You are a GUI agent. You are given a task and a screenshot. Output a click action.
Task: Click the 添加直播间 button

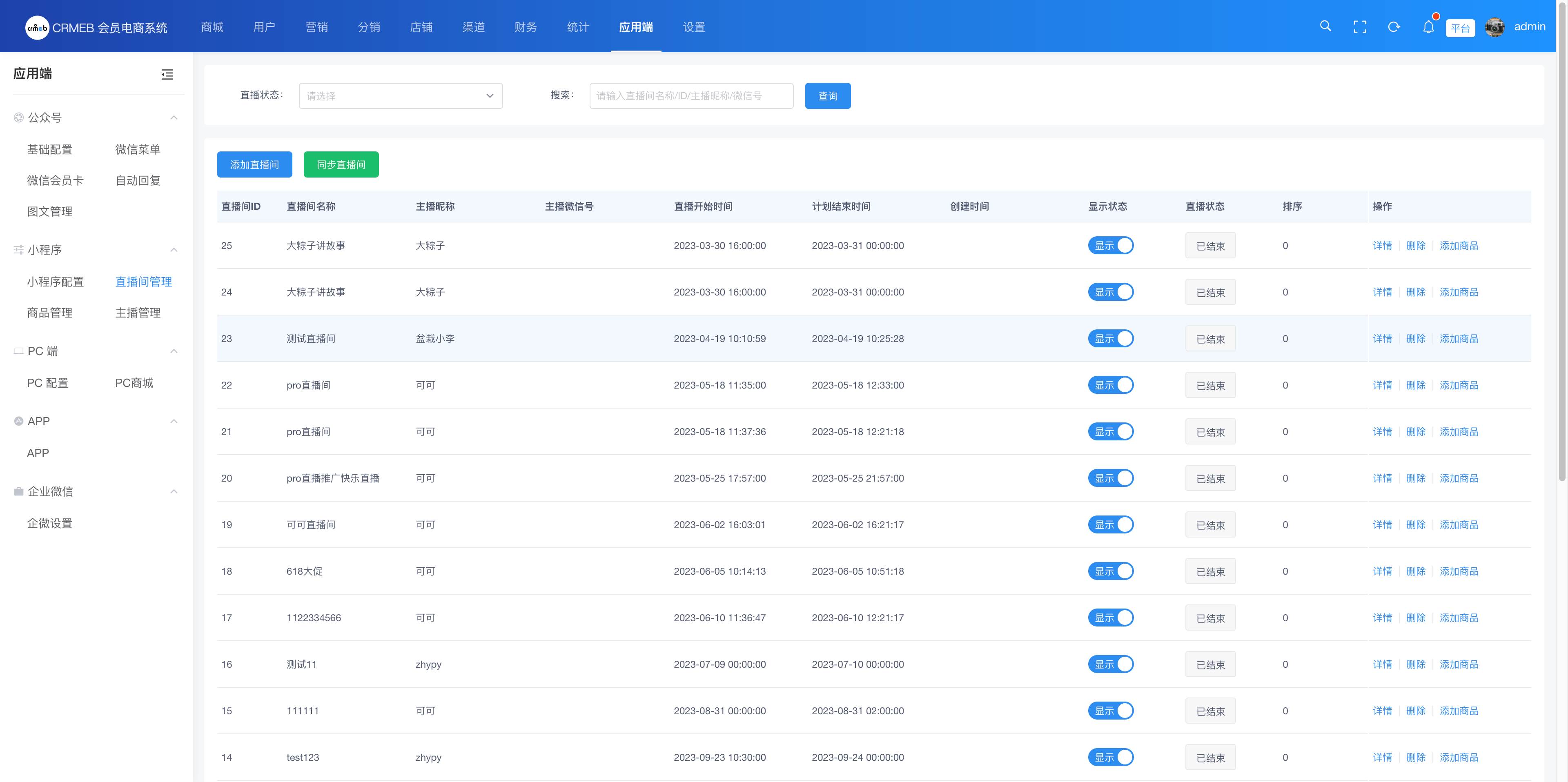[x=254, y=164]
